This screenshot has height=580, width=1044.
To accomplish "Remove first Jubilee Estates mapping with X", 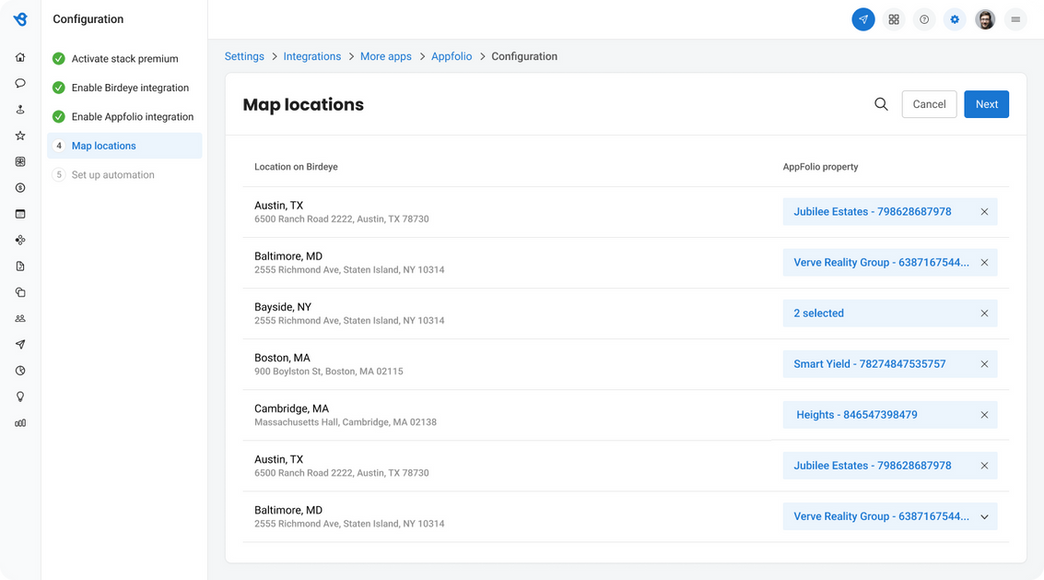I will 984,212.
